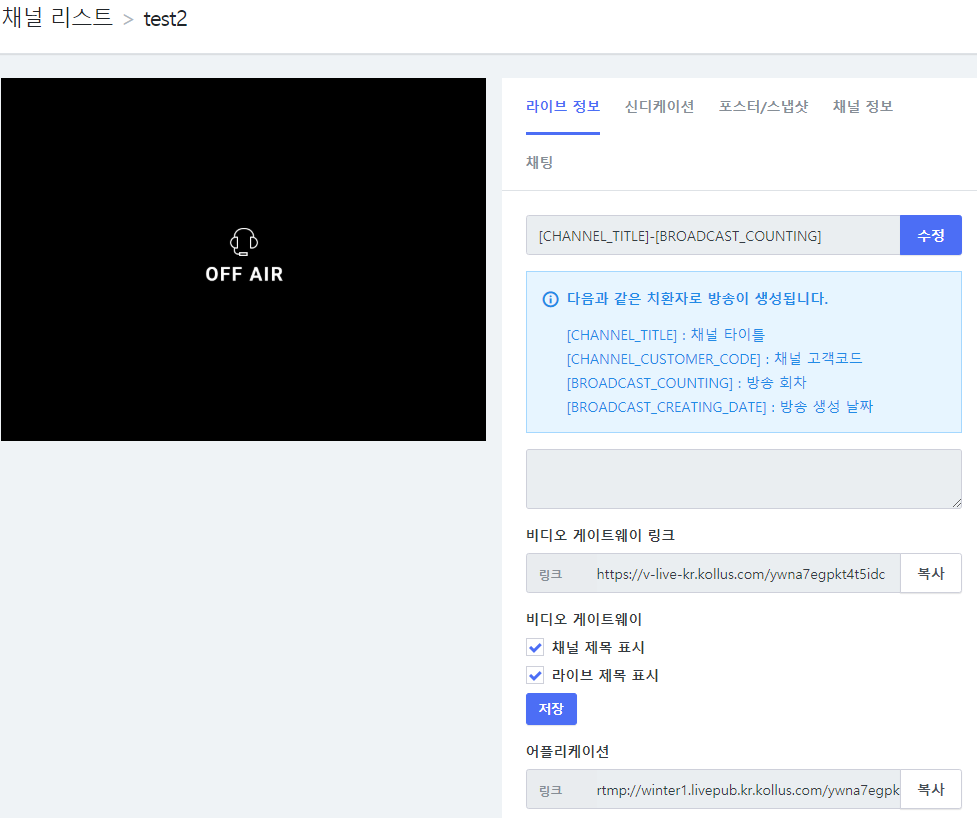Click the info icon in the blue notice box
The image size is (977, 818).
tap(550, 299)
